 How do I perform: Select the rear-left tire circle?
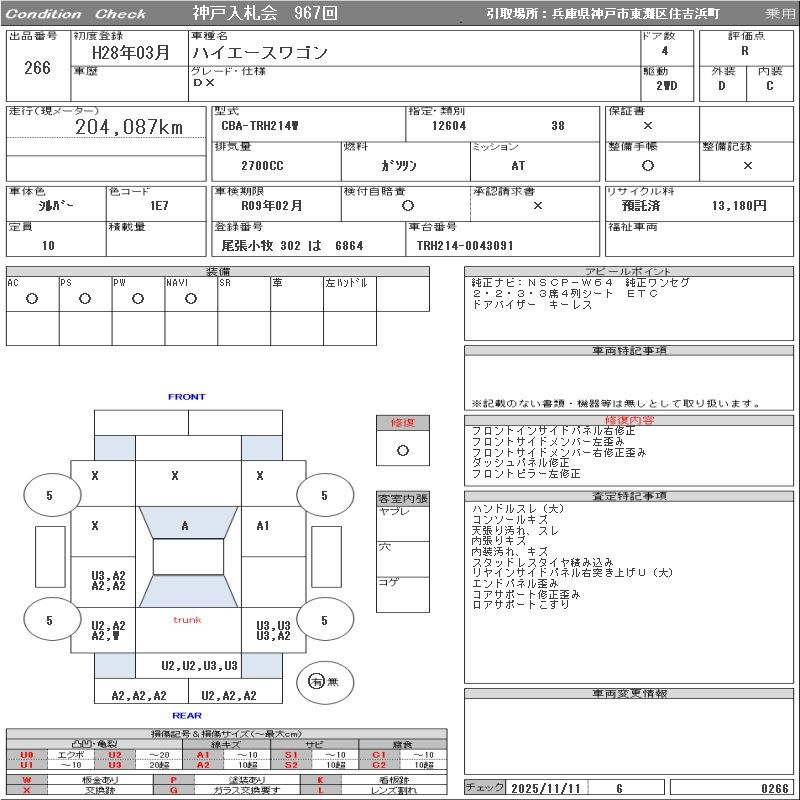(x=49, y=621)
